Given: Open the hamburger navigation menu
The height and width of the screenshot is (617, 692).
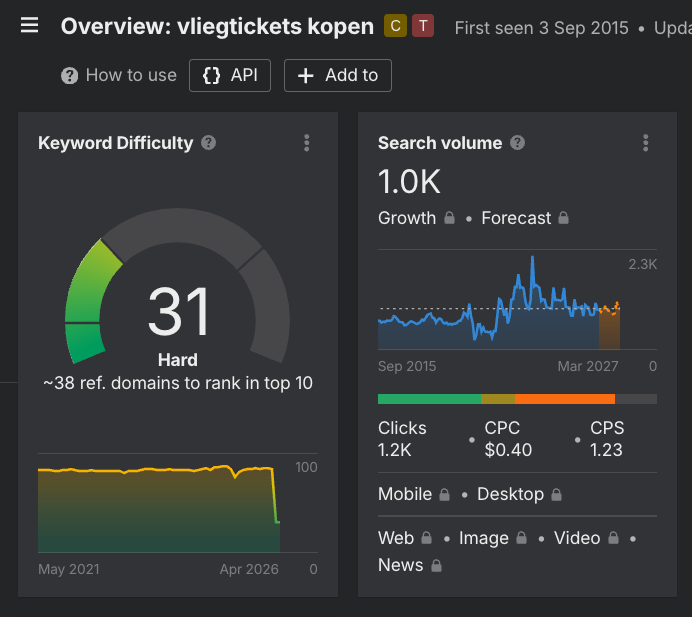Looking at the screenshot, I should click(30, 25).
